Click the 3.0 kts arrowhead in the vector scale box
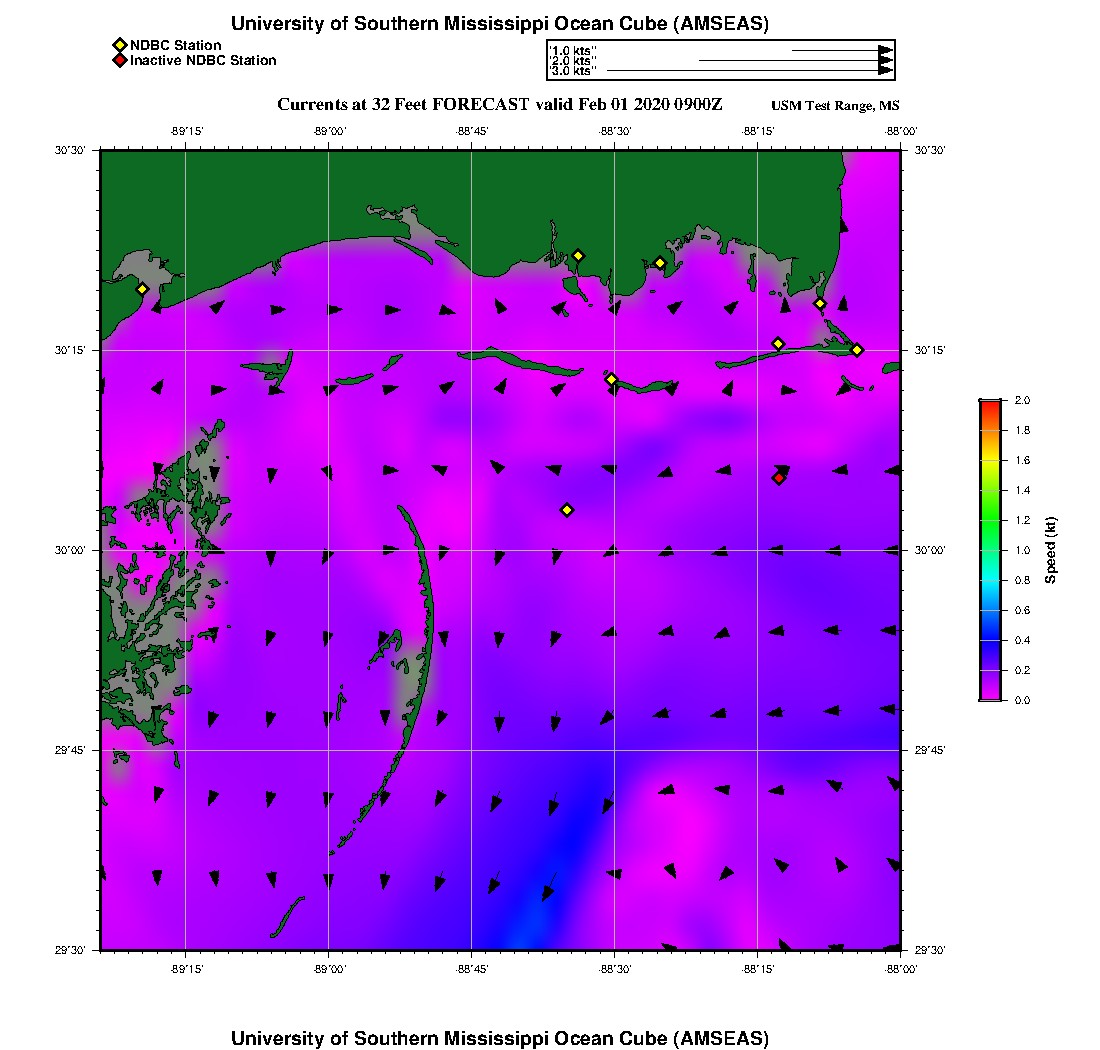Screen dimensions: 1100x1050 (x=886, y=70)
